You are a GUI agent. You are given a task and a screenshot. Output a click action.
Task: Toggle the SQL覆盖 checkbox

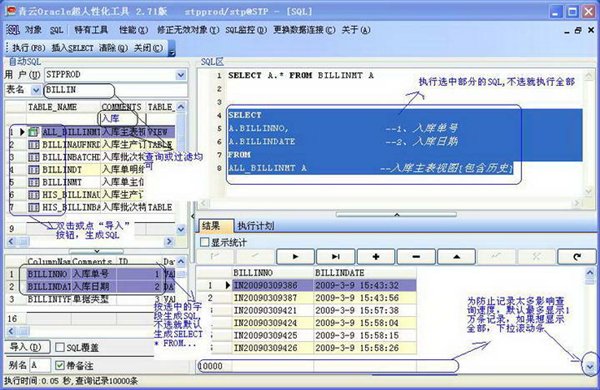pyautogui.click(x=60, y=347)
